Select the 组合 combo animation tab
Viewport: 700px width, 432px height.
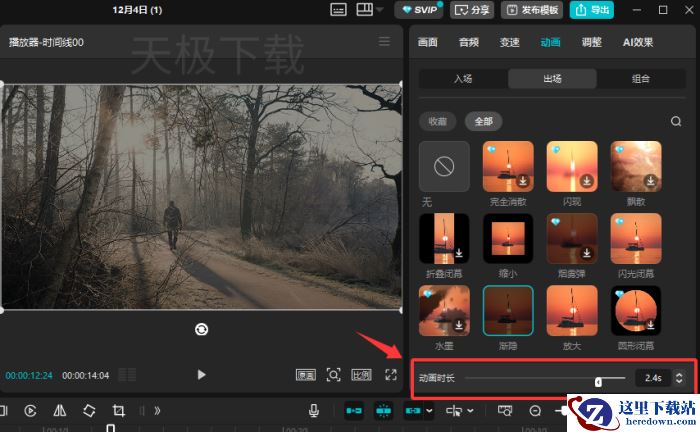[641, 79]
